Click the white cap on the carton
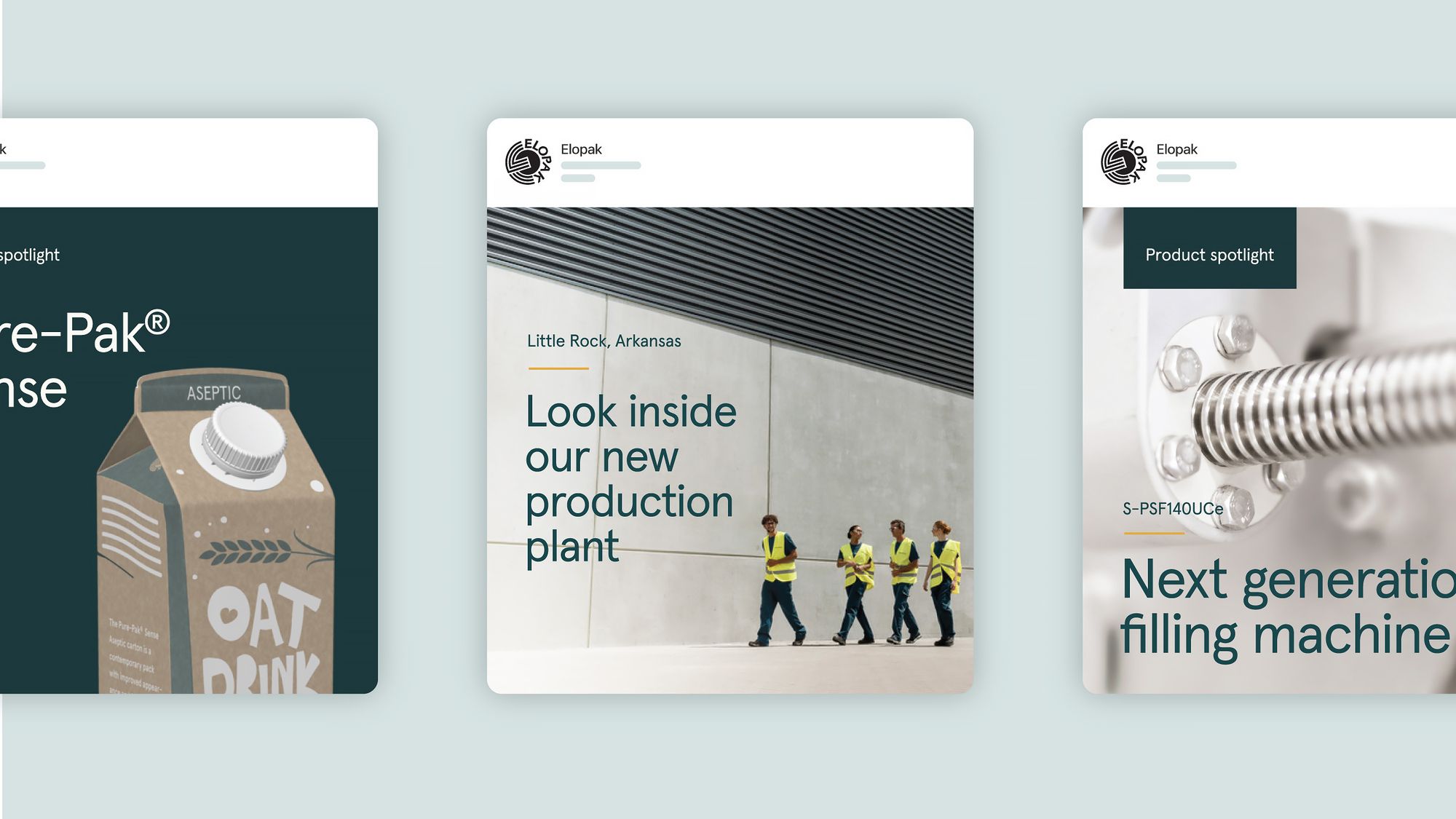Screen dimensions: 1456x819 245,438
